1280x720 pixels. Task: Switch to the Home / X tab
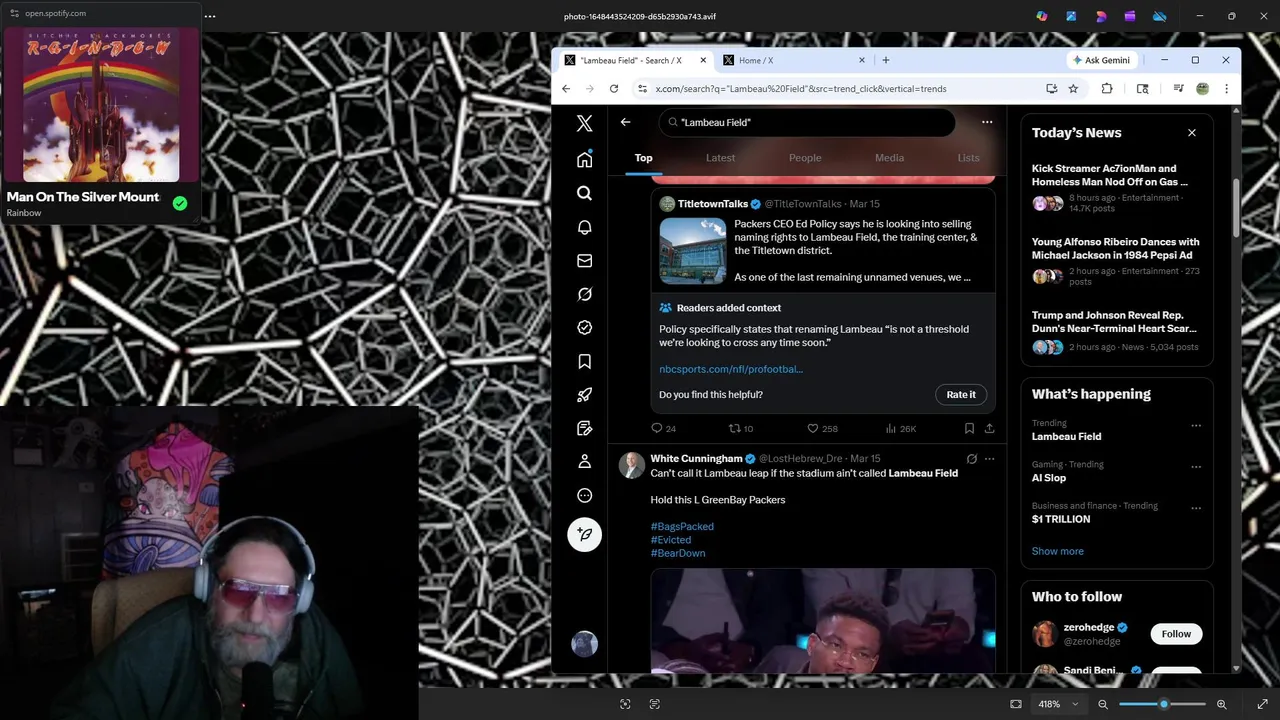[792, 60]
